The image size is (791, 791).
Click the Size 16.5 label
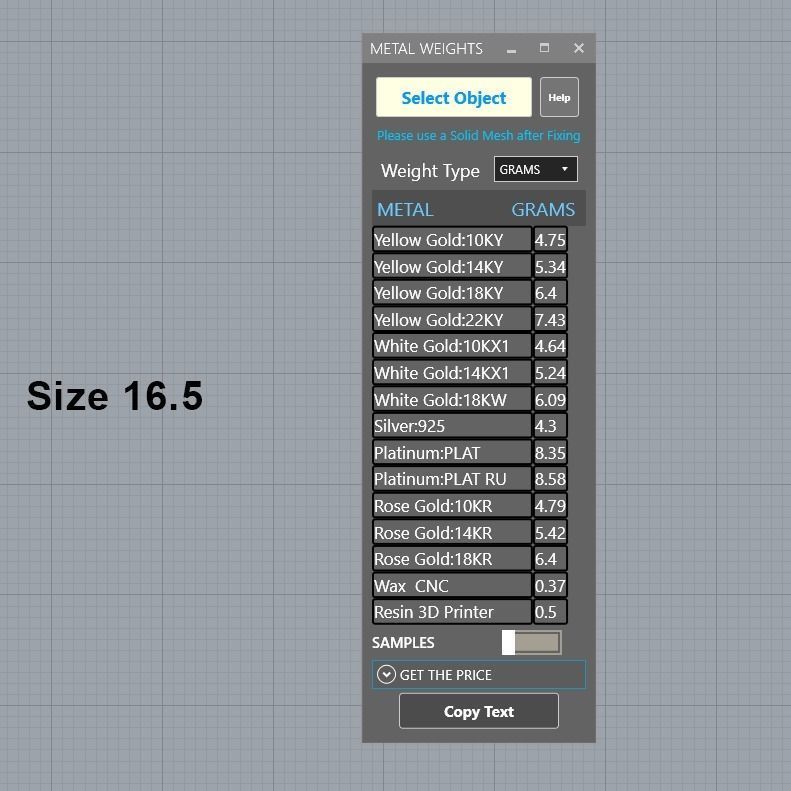point(115,396)
